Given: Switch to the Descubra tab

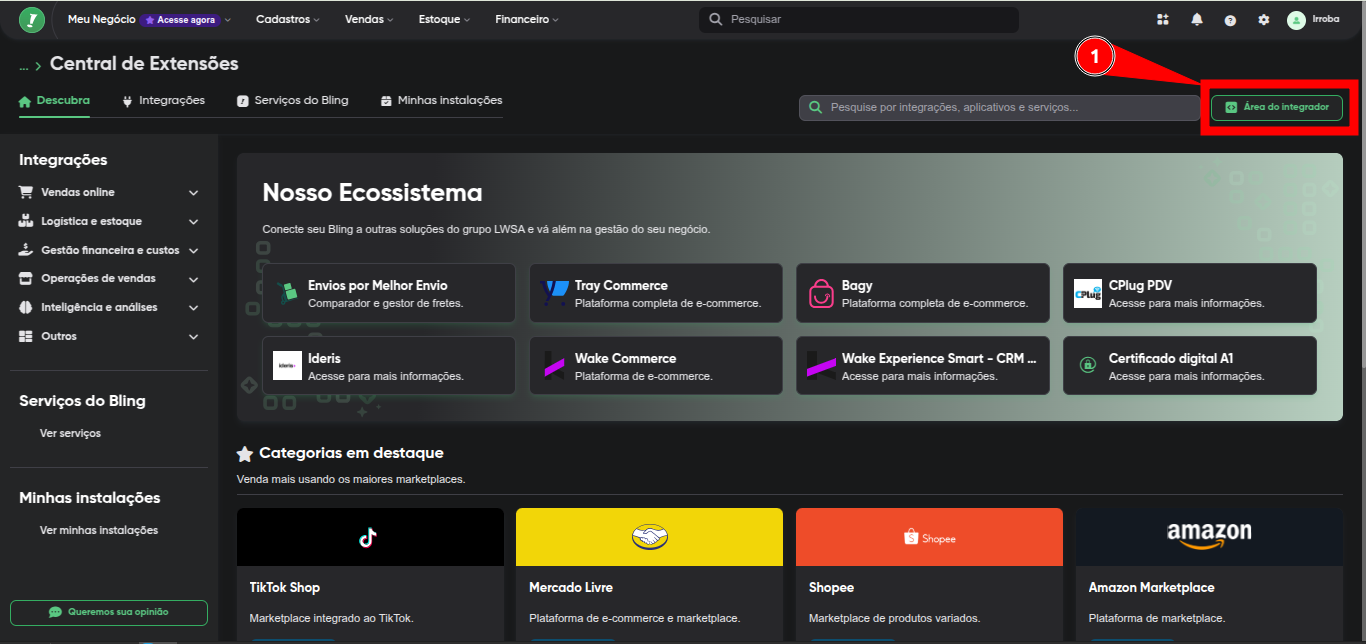Looking at the screenshot, I should [54, 101].
